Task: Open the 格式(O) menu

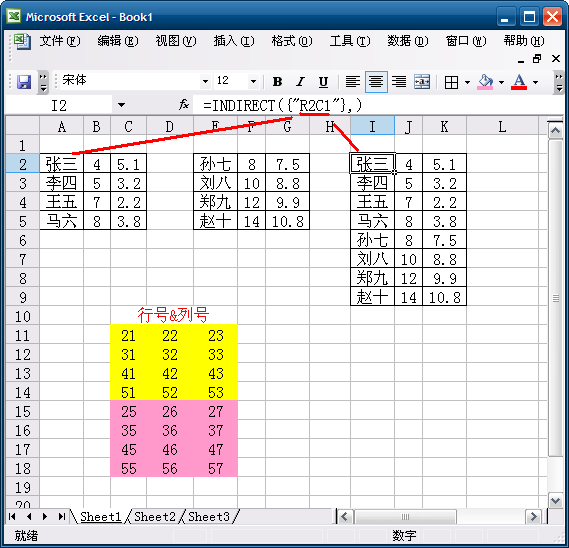Action: [292, 41]
